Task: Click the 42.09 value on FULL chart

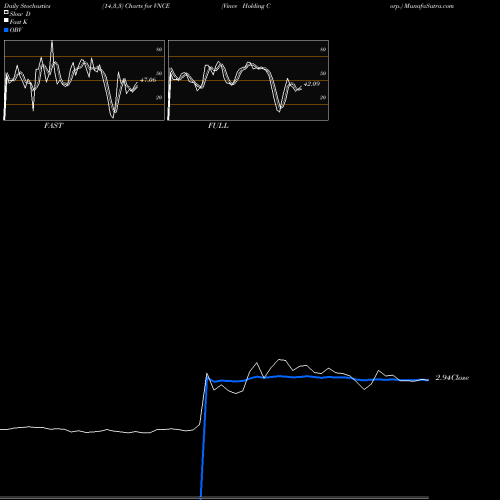Action: click(x=312, y=84)
